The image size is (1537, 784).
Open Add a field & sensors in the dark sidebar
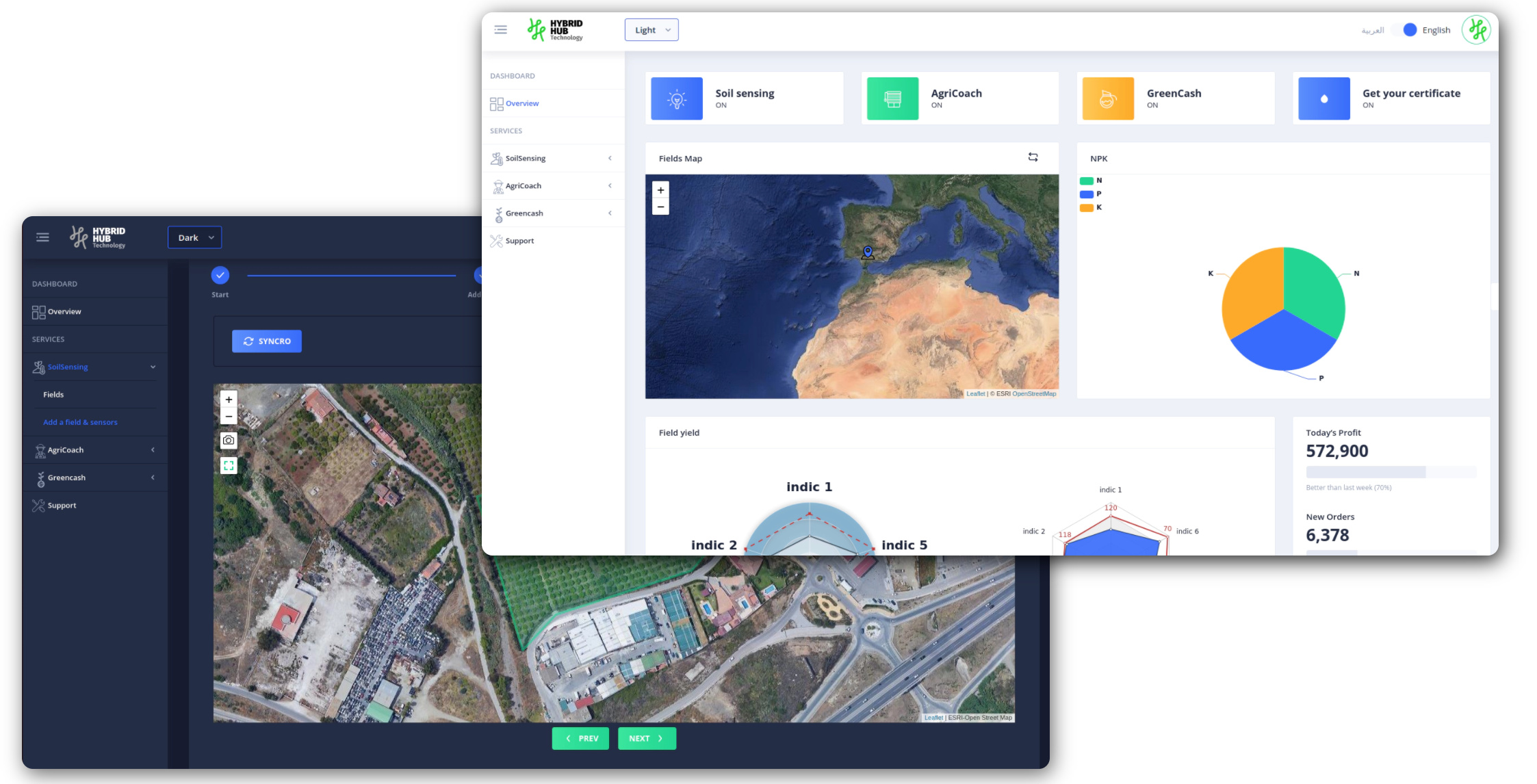(80, 422)
